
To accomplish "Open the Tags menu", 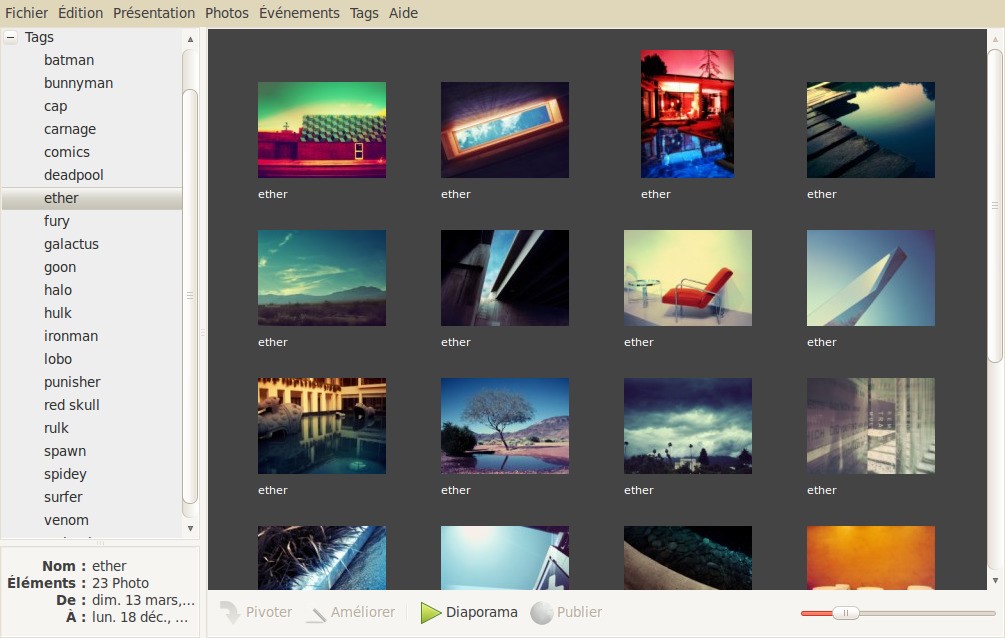I will [x=364, y=13].
